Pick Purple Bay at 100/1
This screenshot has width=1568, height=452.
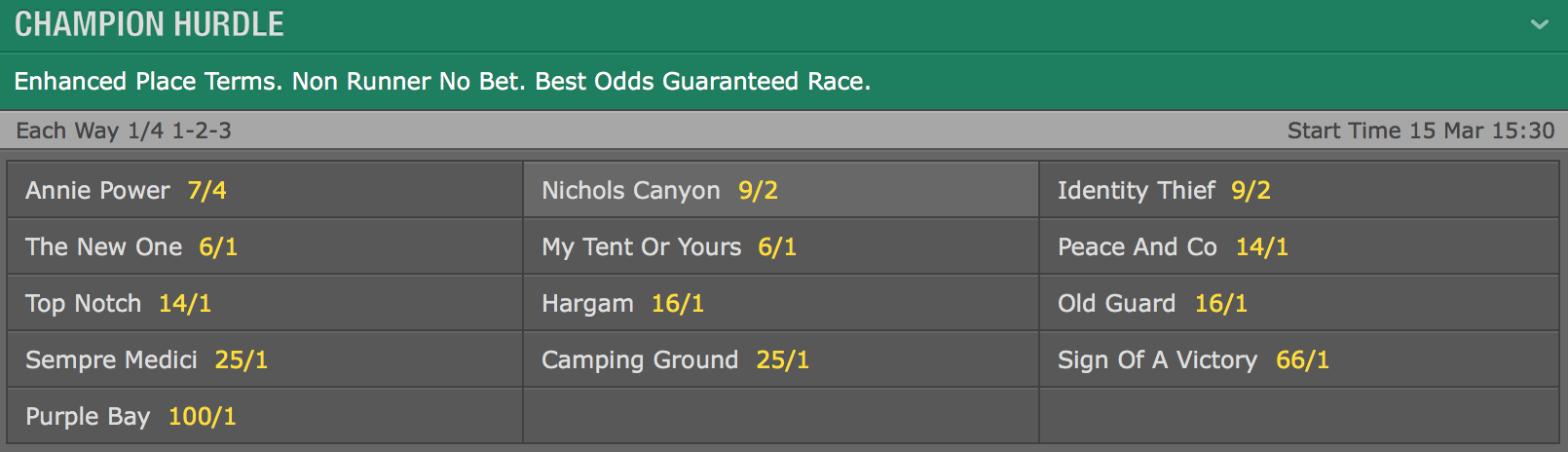[265, 416]
